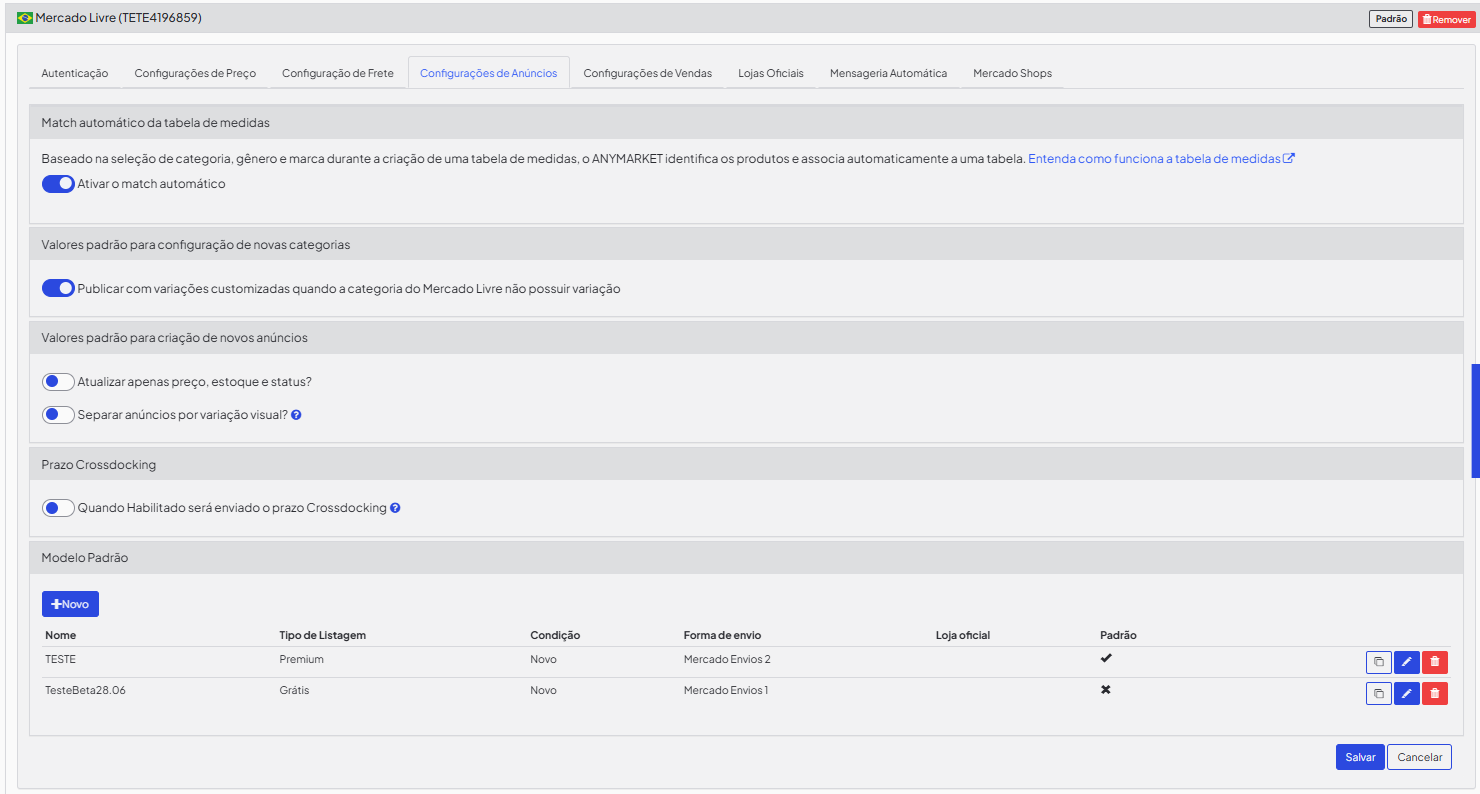Open the Autenticação tab
The image size is (1480, 794).
click(x=75, y=73)
